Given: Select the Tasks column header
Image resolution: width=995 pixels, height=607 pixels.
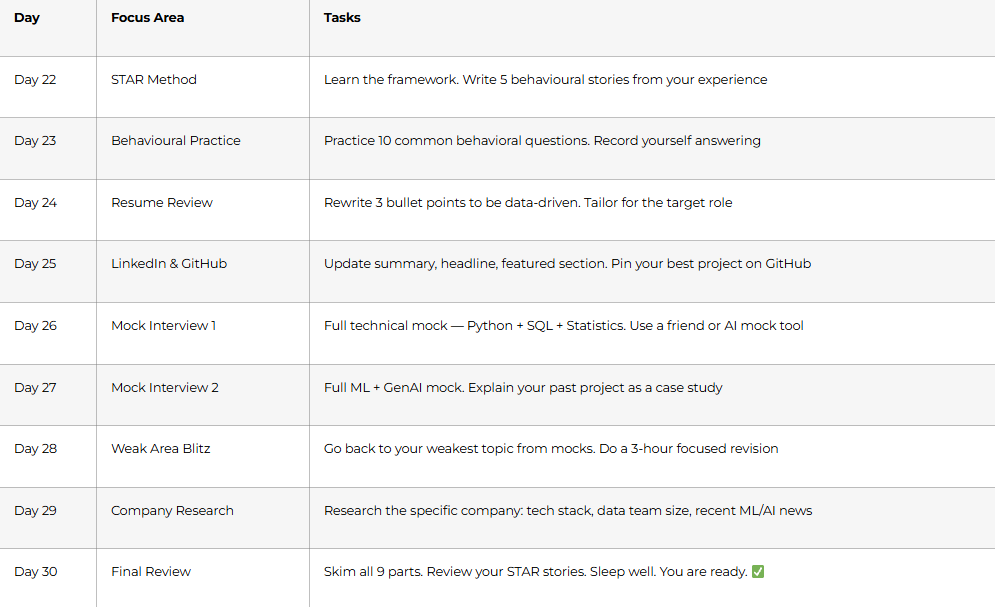Looking at the screenshot, I should [x=342, y=18].
